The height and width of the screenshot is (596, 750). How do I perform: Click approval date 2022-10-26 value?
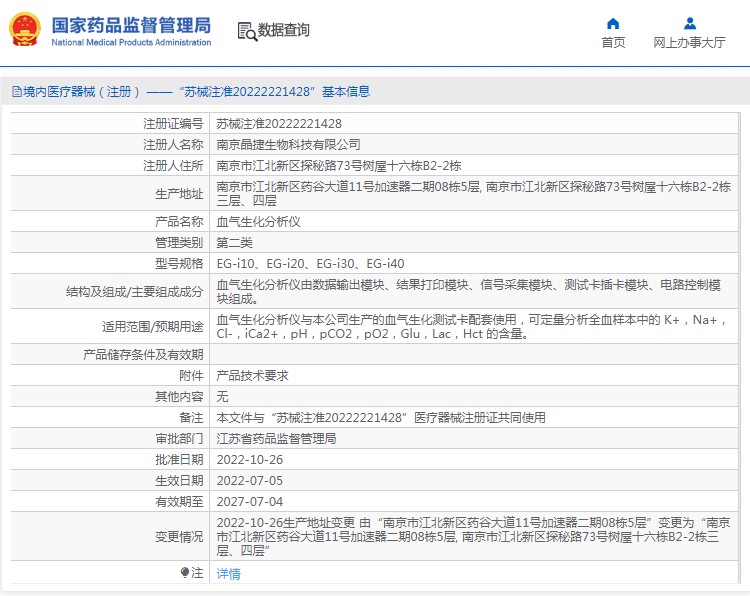pos(250,460)
